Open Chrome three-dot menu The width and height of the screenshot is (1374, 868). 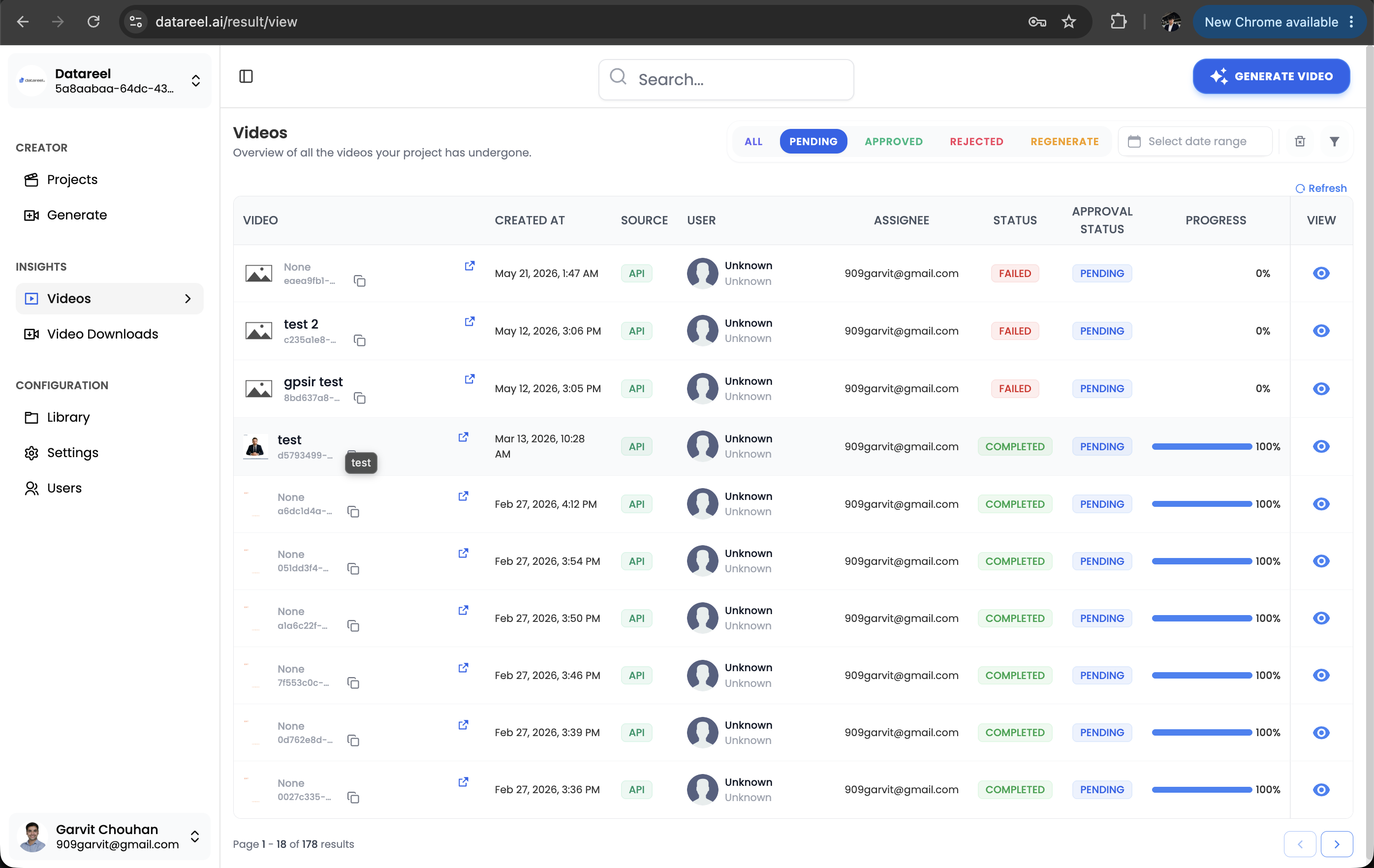1351,22
